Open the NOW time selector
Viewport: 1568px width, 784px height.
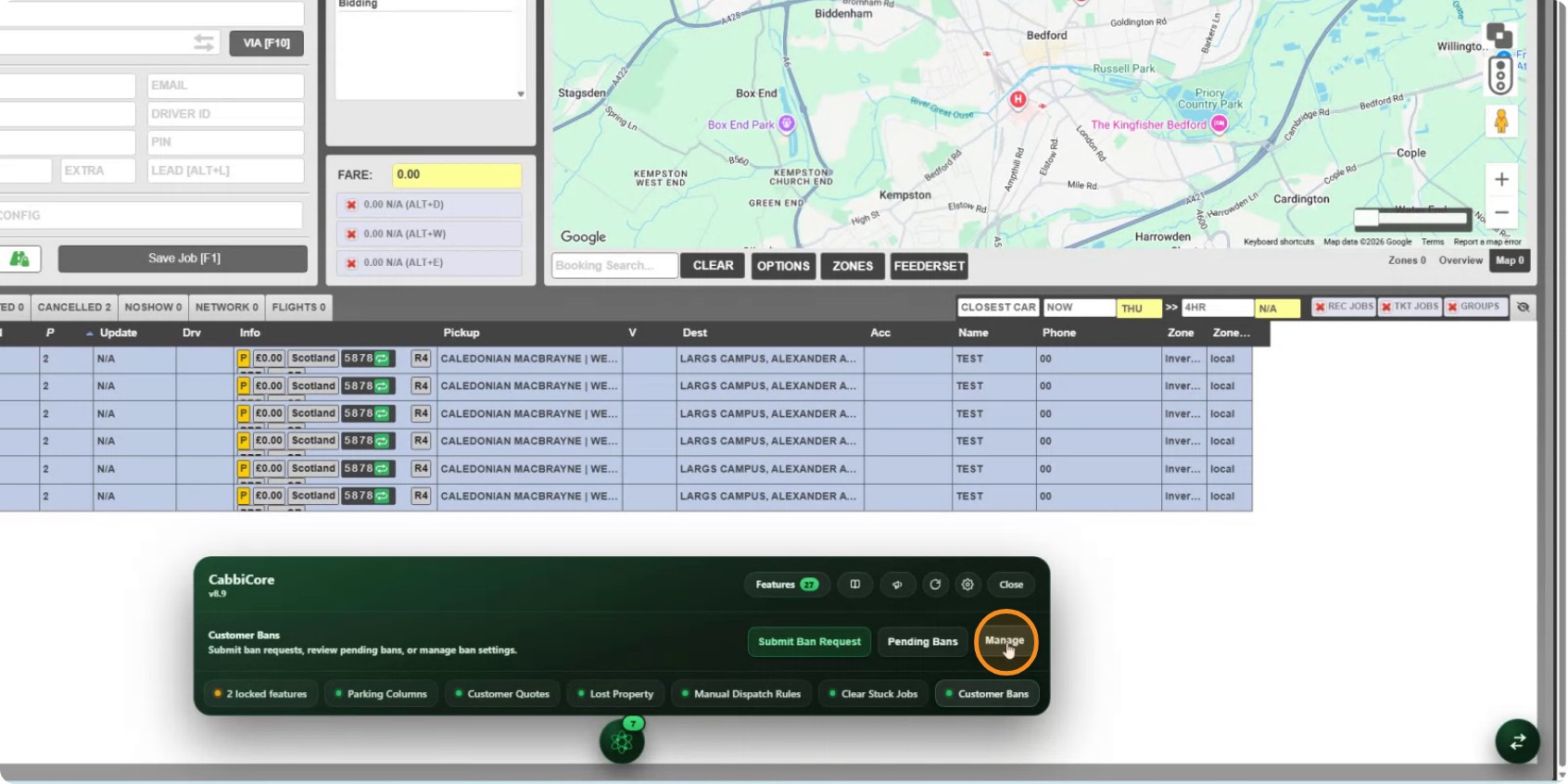click(x=1080, y=308)
